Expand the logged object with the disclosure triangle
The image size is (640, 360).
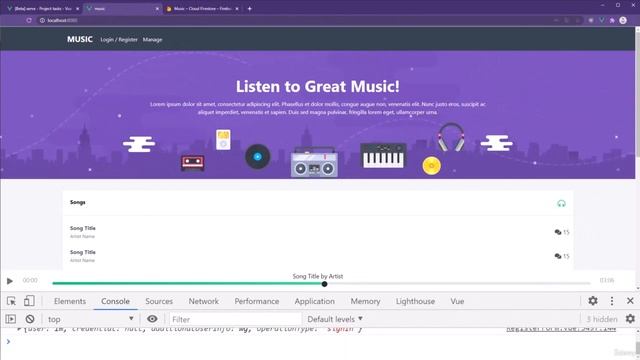(x=19, y=329)
